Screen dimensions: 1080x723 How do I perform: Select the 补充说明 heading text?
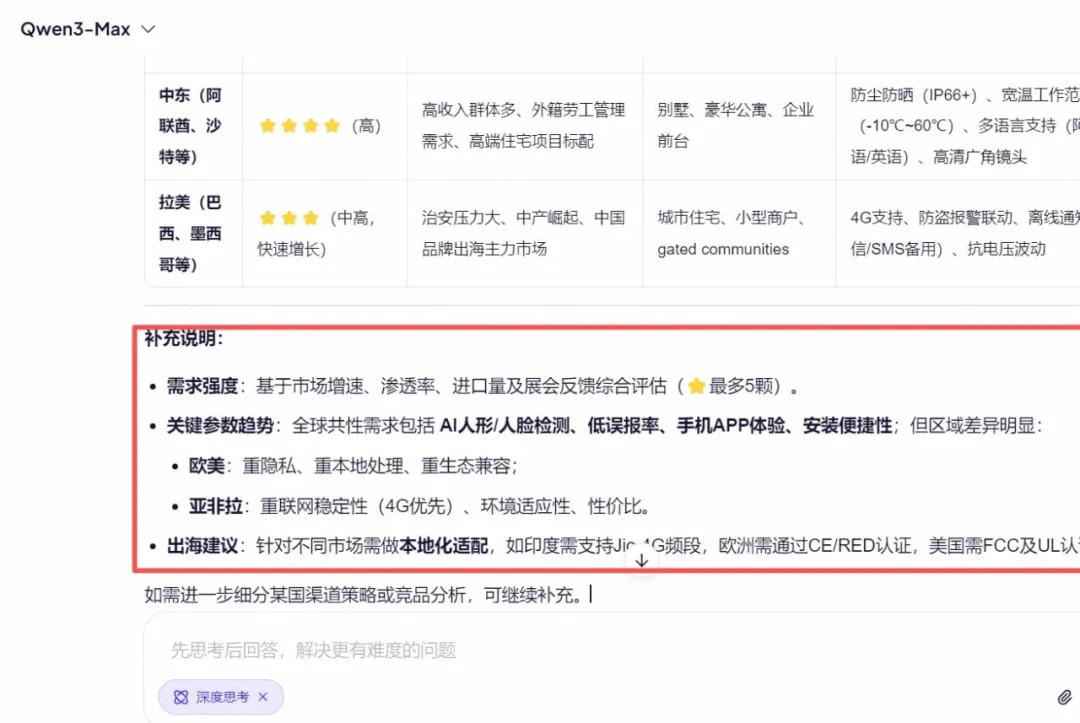click(176, 340)
